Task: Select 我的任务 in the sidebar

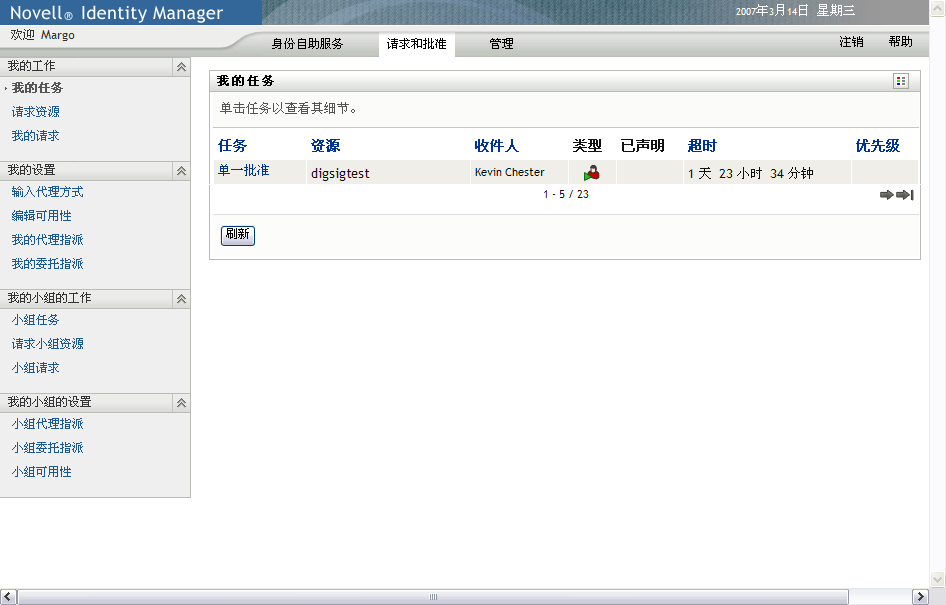Action: click(x=37, y=87)
